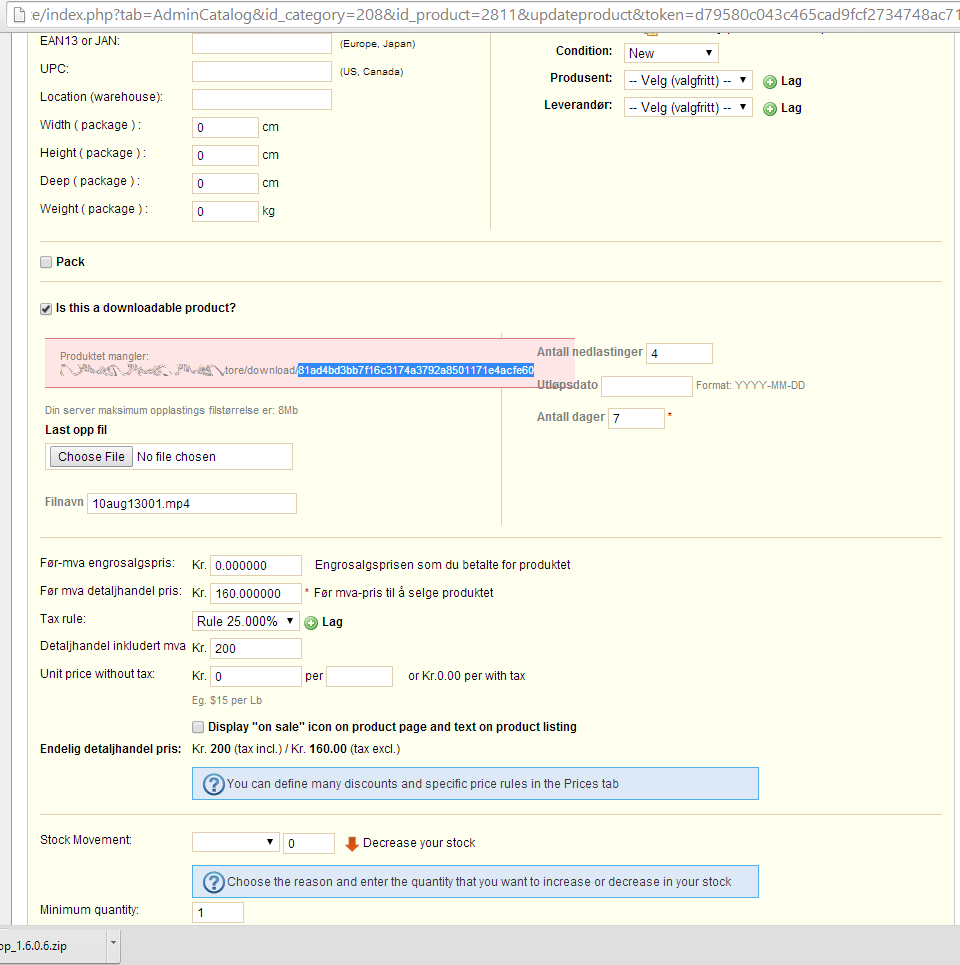The image size is (960, 965).
Task: Open the Produsent Velg dropdown
Action: click(x=688, y=80)
